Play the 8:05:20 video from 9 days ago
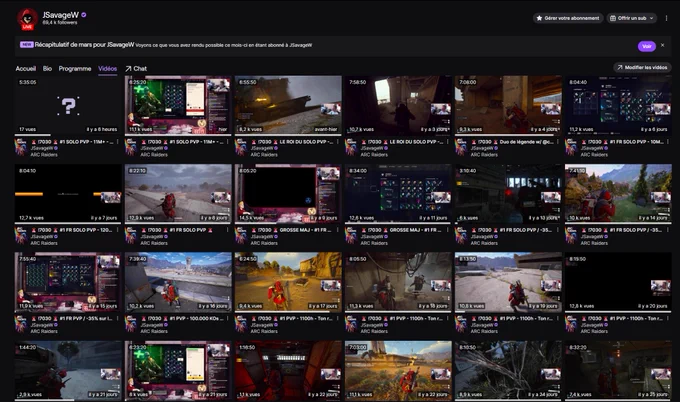The width and height of the screenshot is (680, 402). coord(288,193)
